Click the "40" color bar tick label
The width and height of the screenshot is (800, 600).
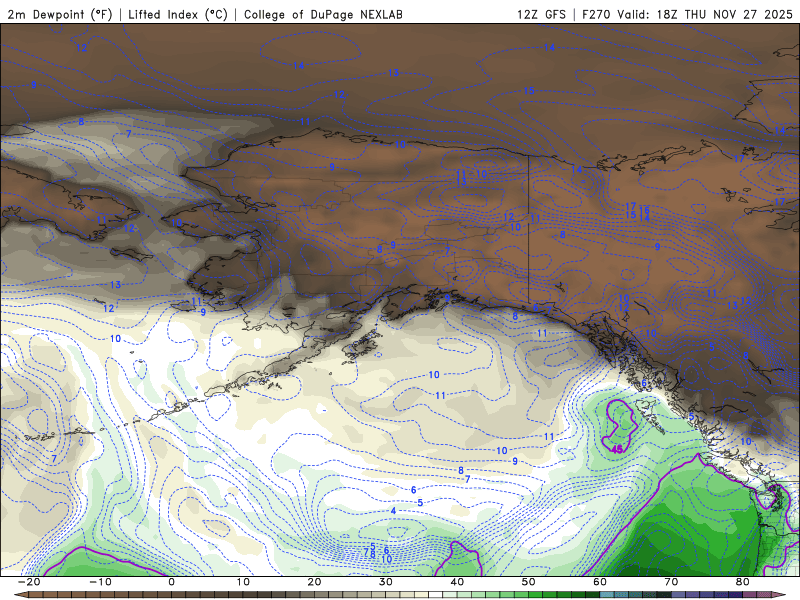pos(457,582)
